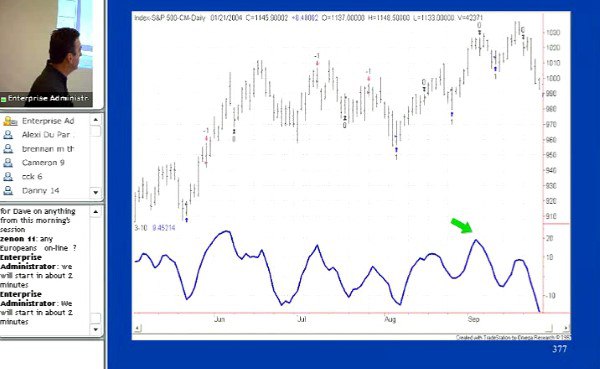Click the green status indicator on video
The height and width of the screenshot is (369, 600).
coord(3,99)
